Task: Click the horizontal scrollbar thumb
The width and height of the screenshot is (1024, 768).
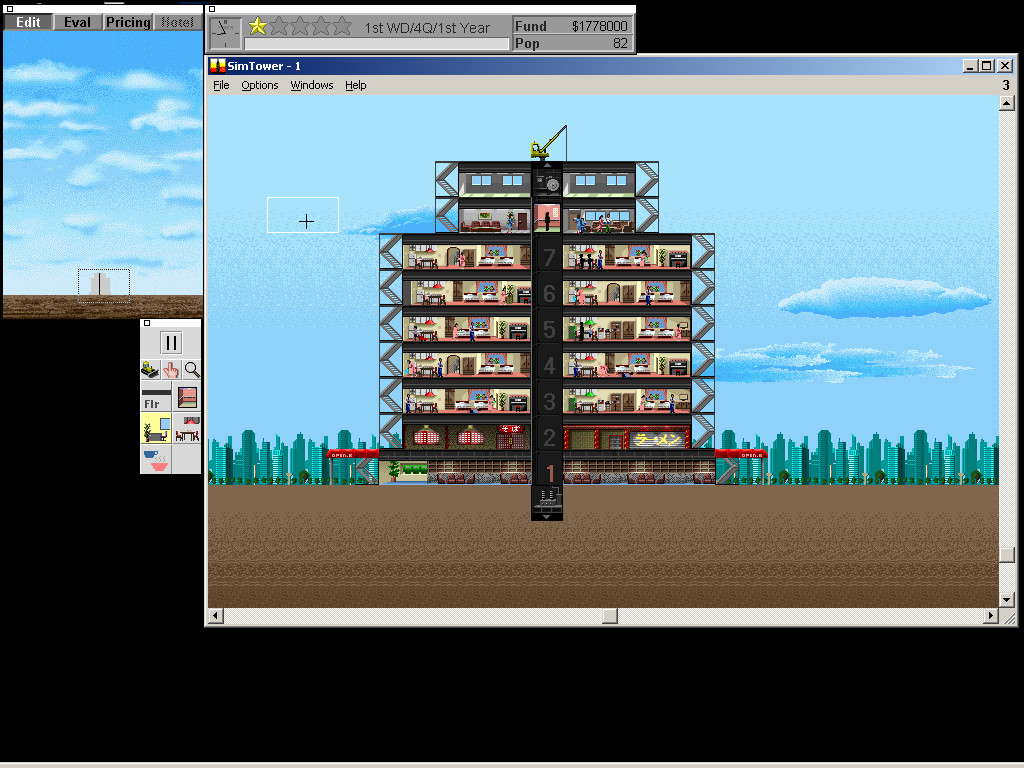Action: (610, 616)
